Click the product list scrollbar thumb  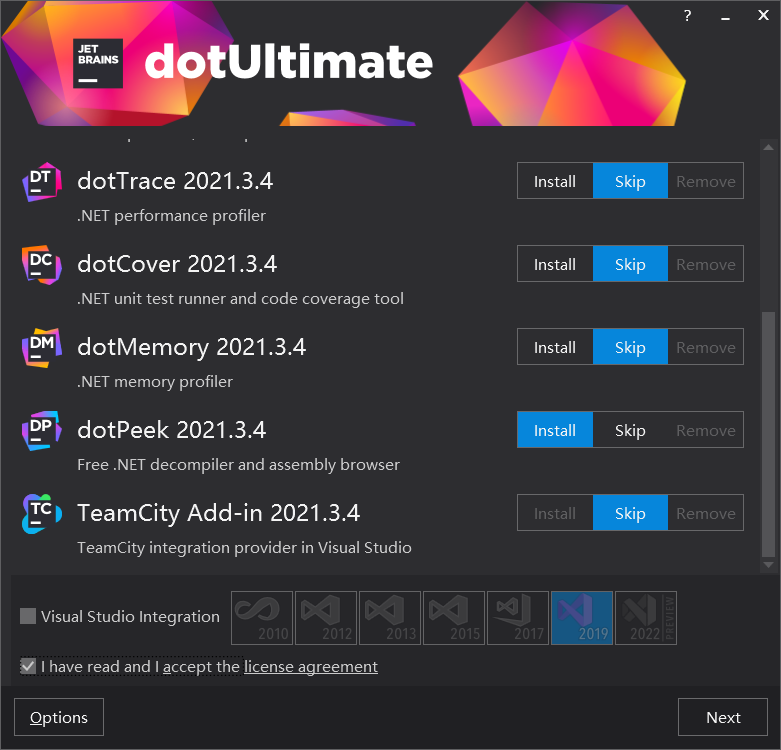pos(768,434)
